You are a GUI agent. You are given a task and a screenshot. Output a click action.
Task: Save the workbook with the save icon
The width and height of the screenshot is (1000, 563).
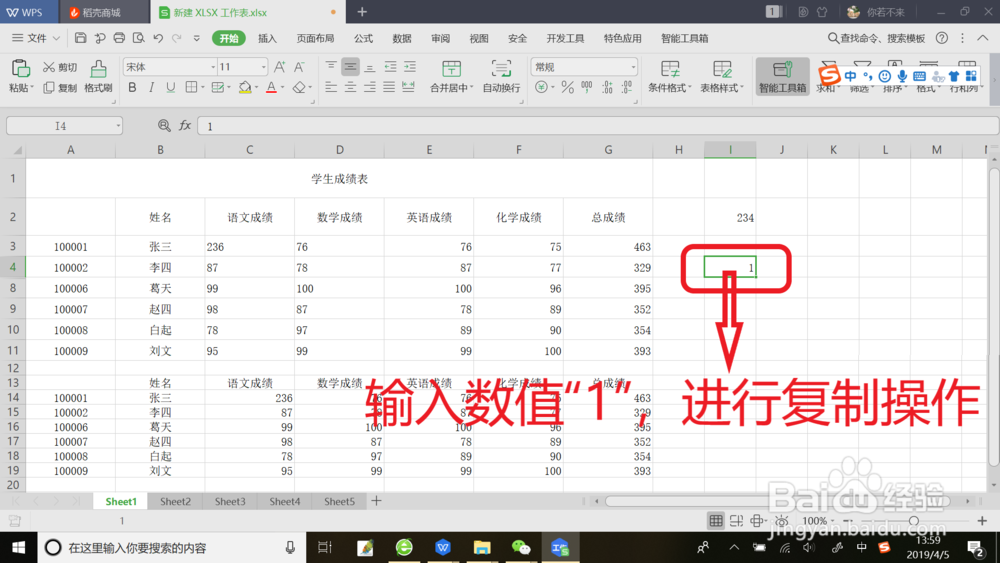pyautogui.click(x=80, y=38)
